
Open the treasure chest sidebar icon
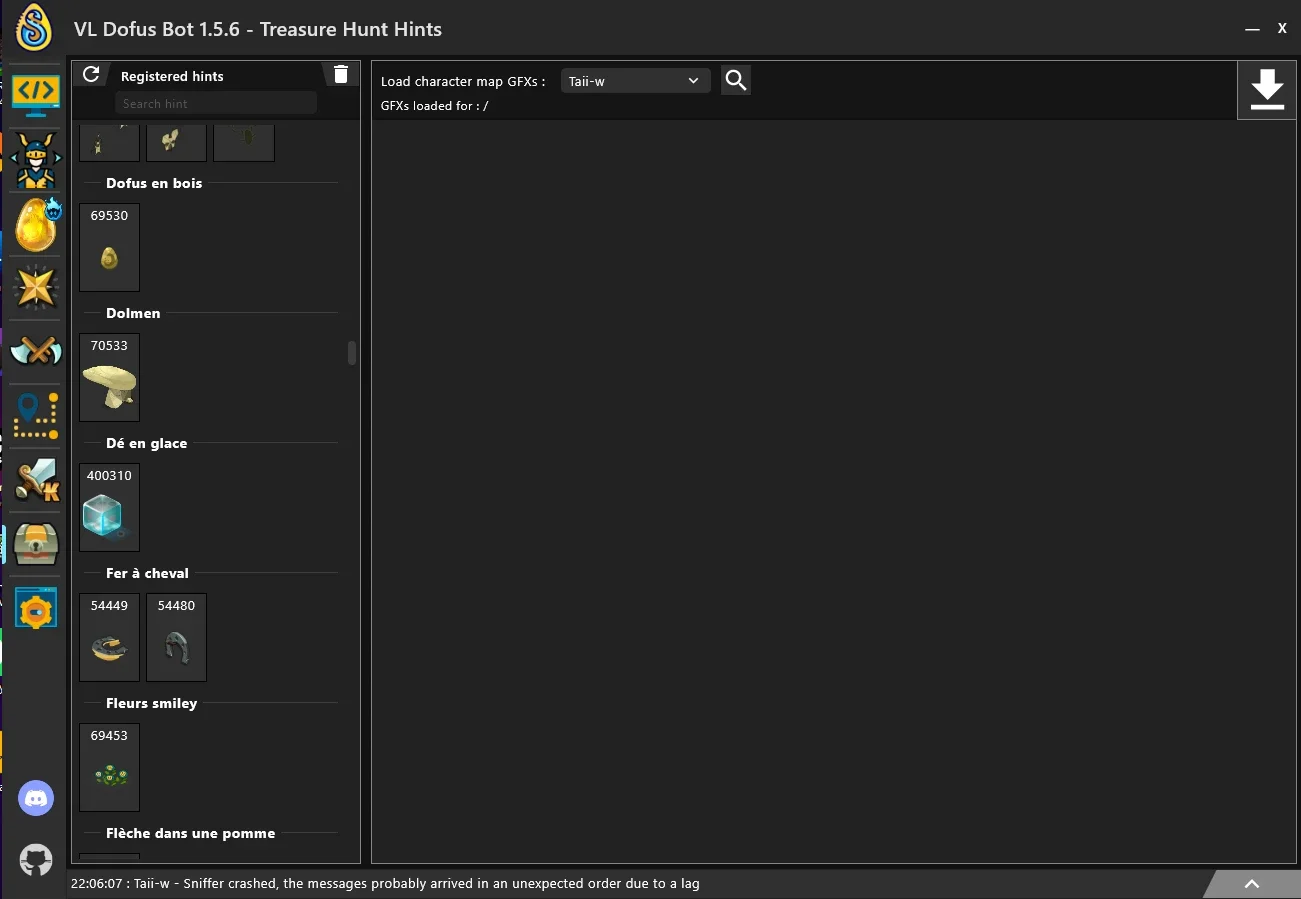[36, 544]
